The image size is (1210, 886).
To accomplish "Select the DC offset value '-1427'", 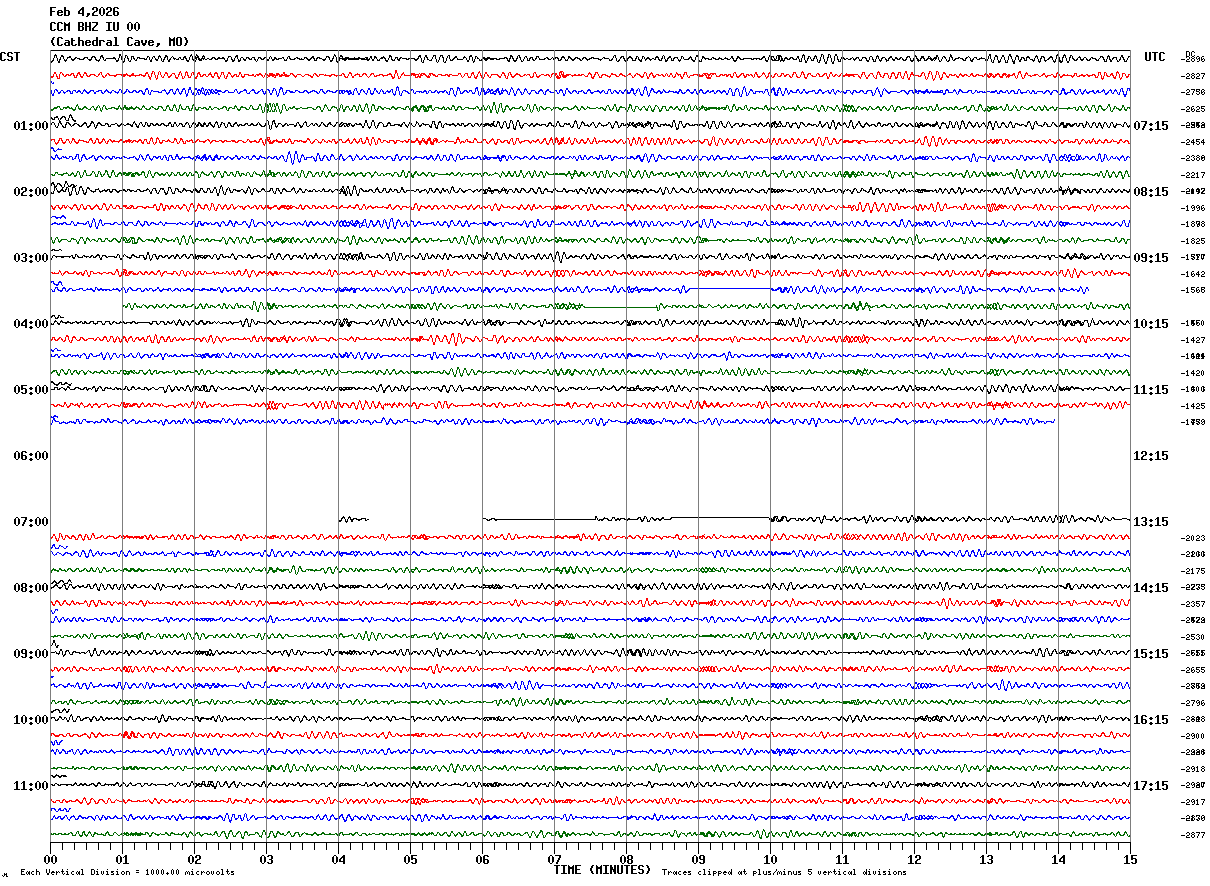I will coord(1194,340).
